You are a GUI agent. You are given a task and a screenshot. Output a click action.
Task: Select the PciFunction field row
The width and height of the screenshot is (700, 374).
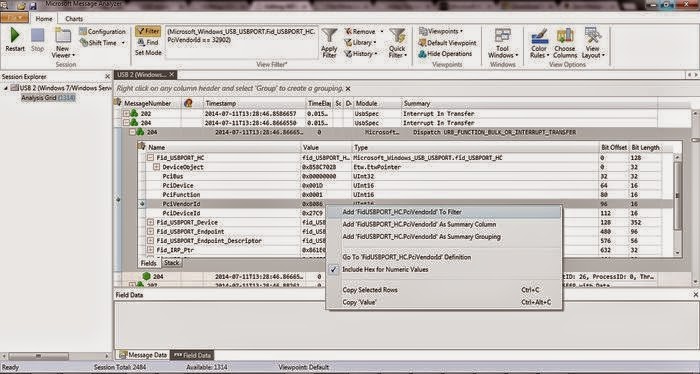pyautogui.click(x=406, y=195)
